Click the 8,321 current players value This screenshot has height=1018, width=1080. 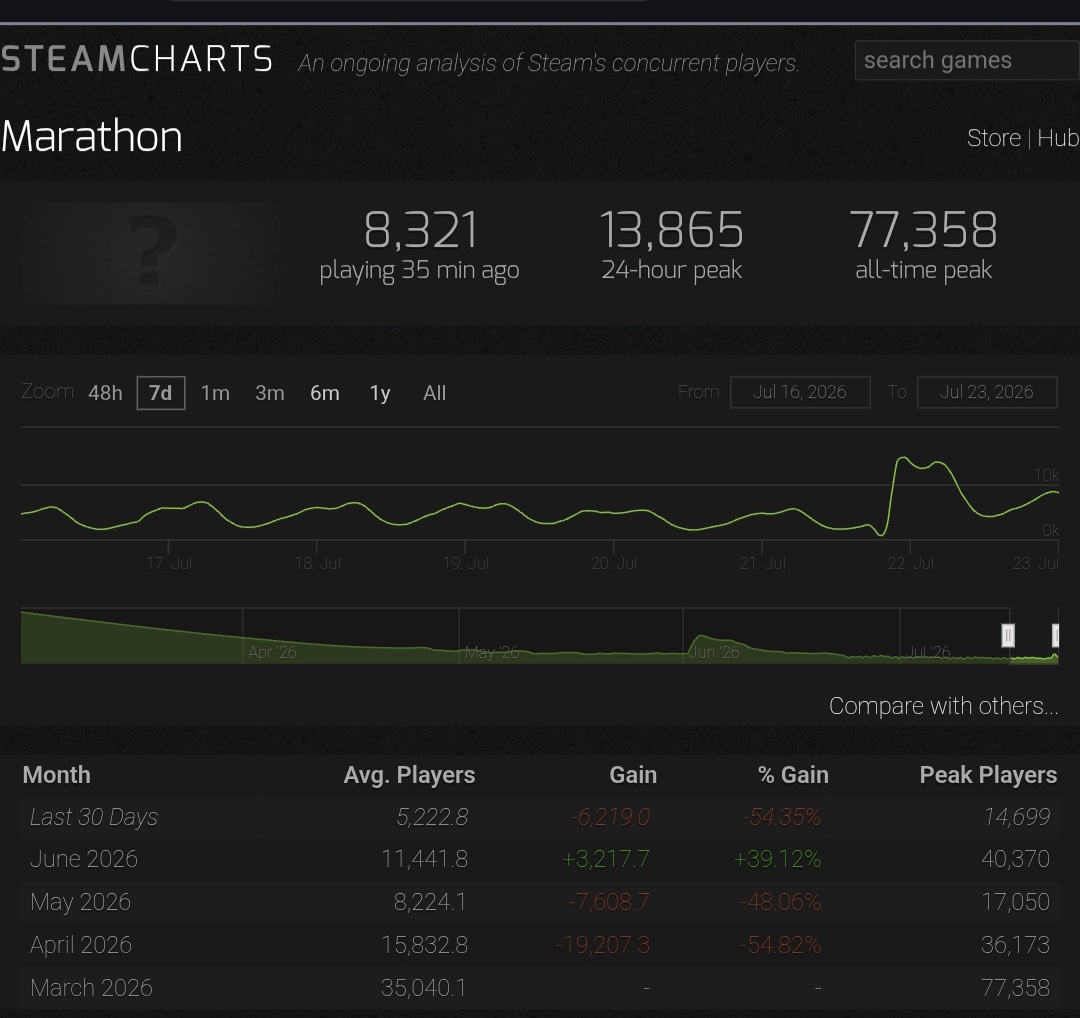[420, 230]
